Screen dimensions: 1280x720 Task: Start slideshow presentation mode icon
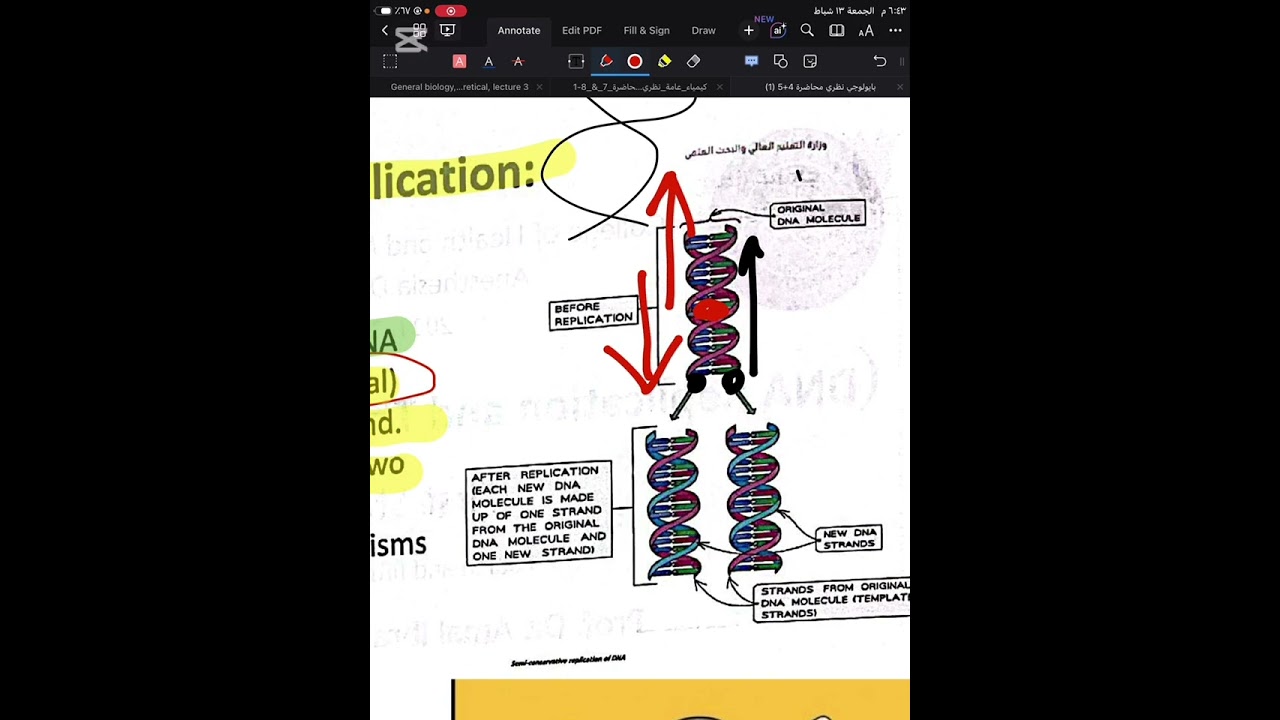447,31
